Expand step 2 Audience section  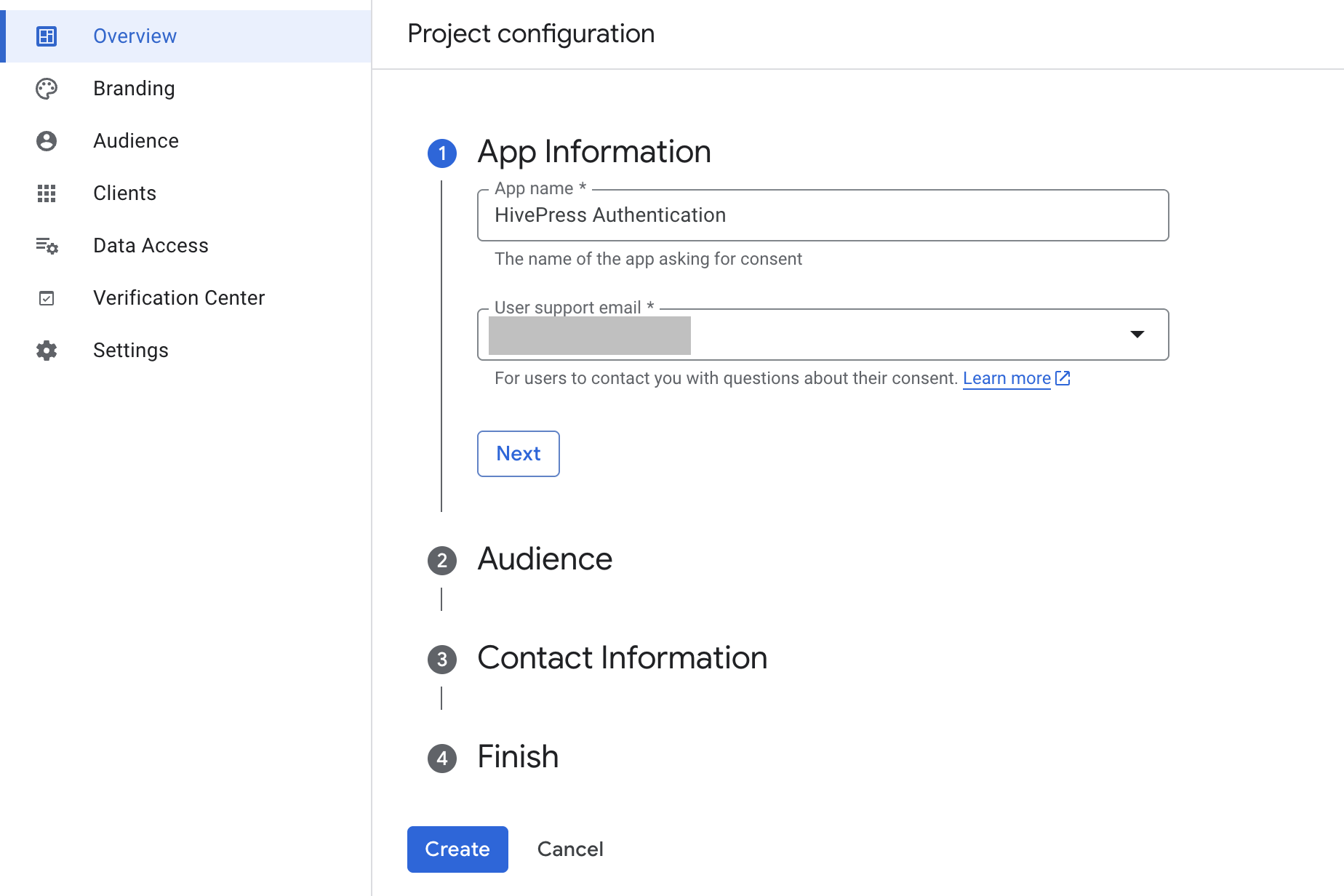tap(441, 560)
